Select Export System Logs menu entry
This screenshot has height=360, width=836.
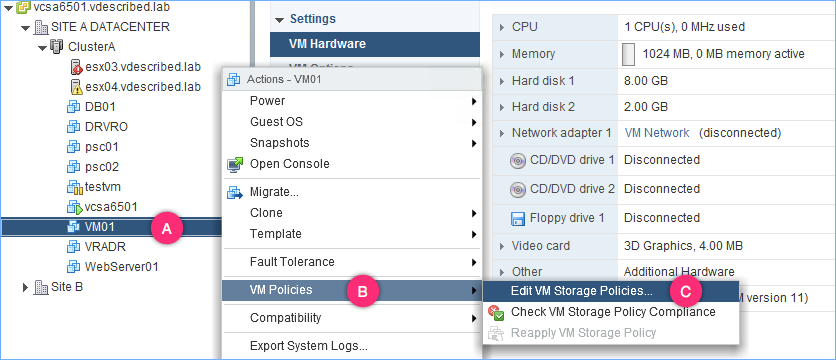(309, 346)
